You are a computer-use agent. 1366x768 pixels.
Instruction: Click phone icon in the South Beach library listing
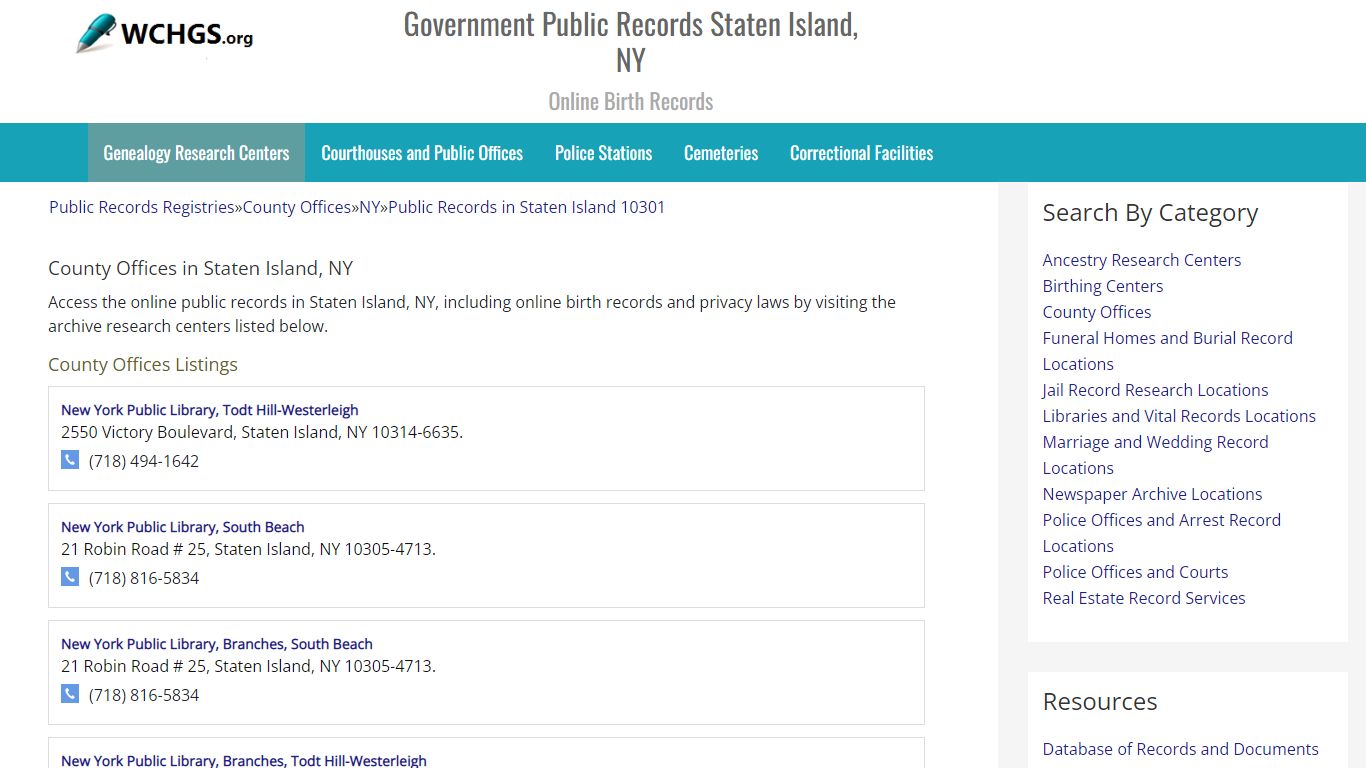70,577
